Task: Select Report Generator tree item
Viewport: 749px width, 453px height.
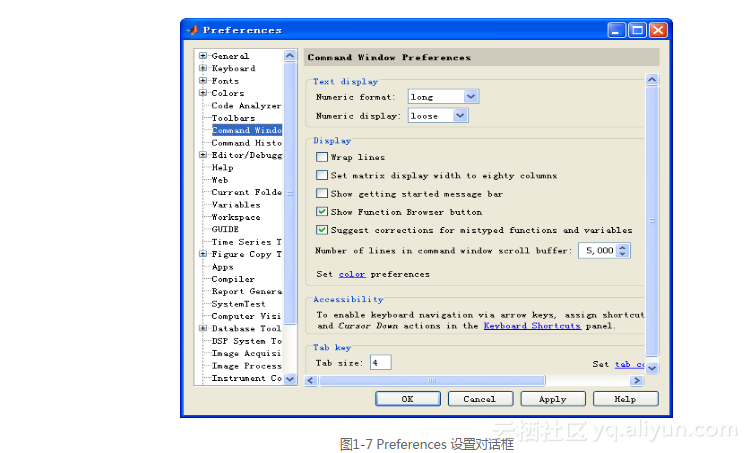Action: point(246,291)
